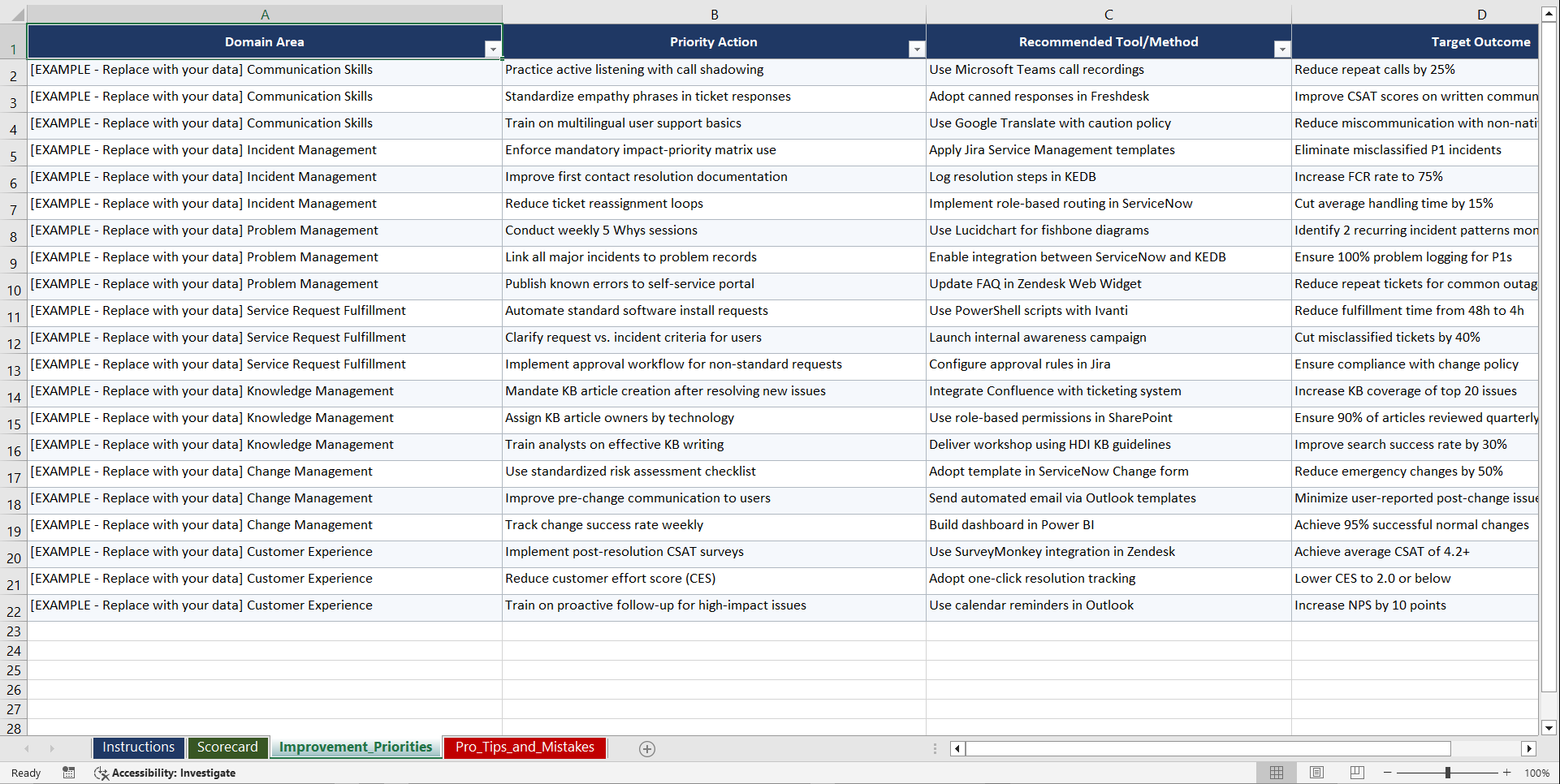Open Page Break Preview view
The image size is (1560, 784).
click(x=1357, y=773)
